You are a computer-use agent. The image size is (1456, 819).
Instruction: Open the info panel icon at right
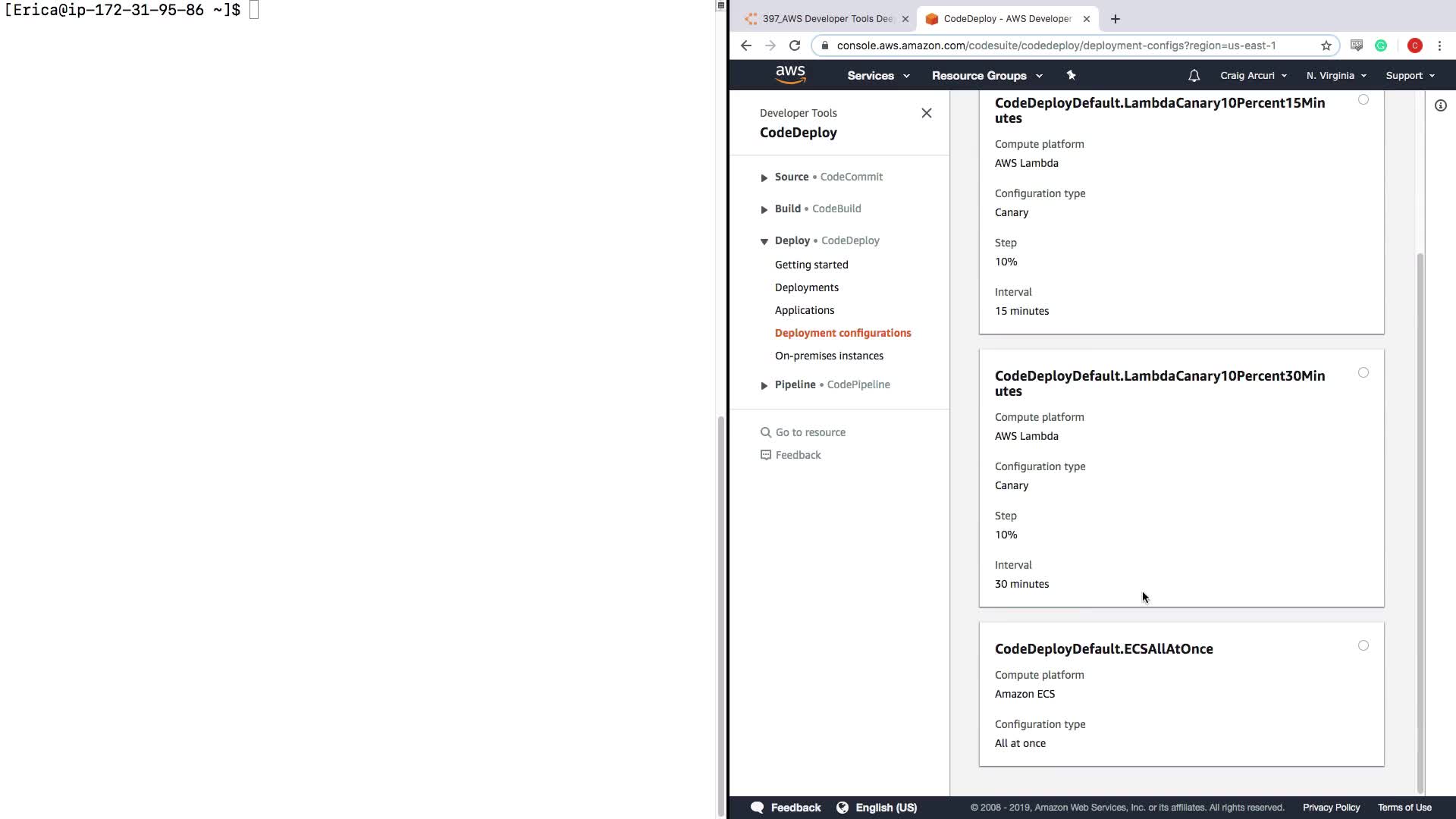1440,105
